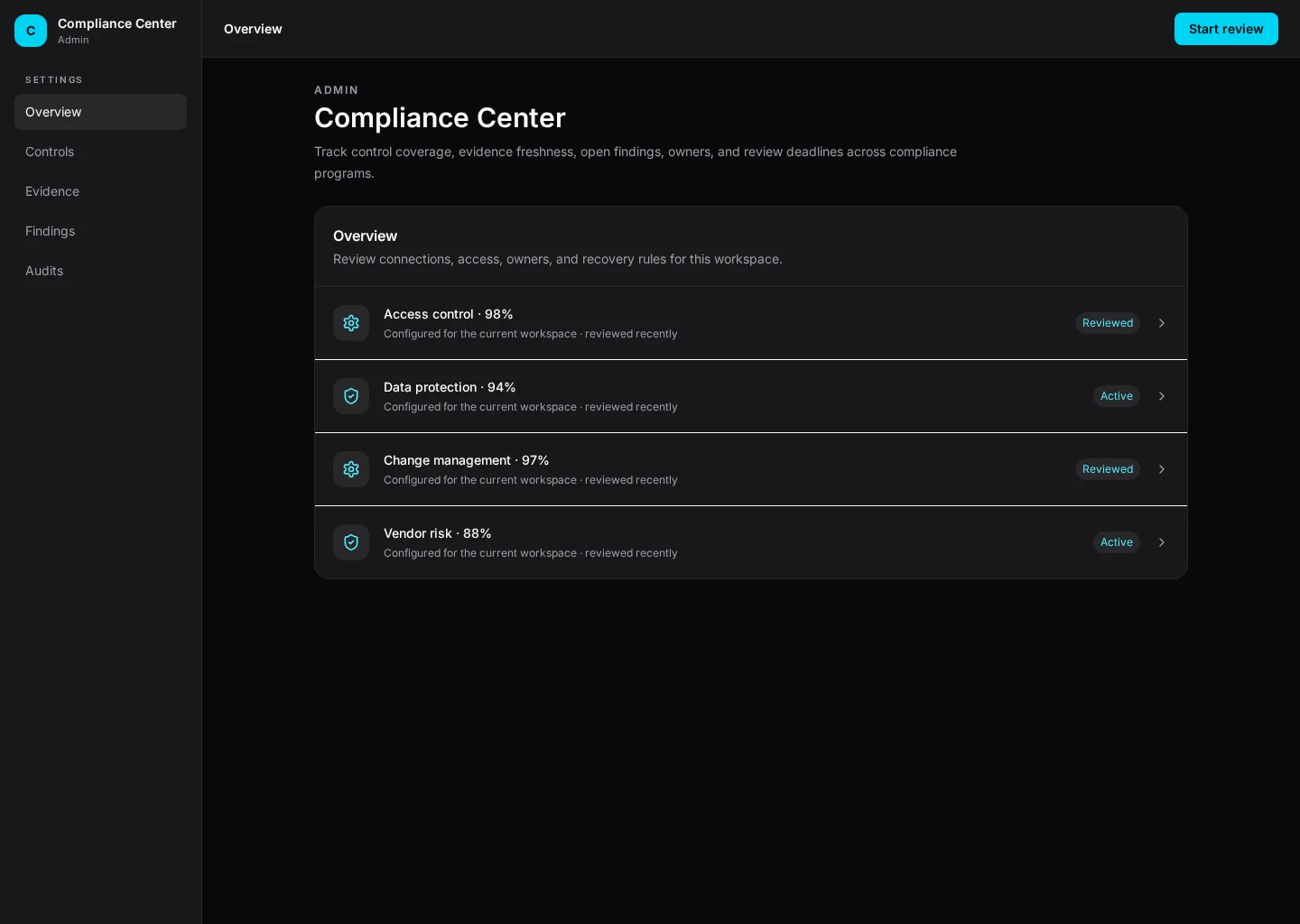Click the Active badge on Data protection

tap(1117, 396)
